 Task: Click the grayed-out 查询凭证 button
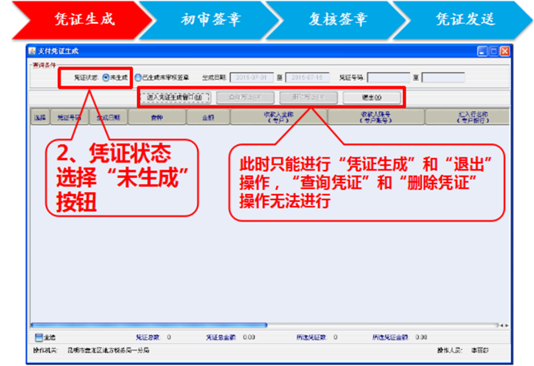pyautogui.click(x=245, y=97)
